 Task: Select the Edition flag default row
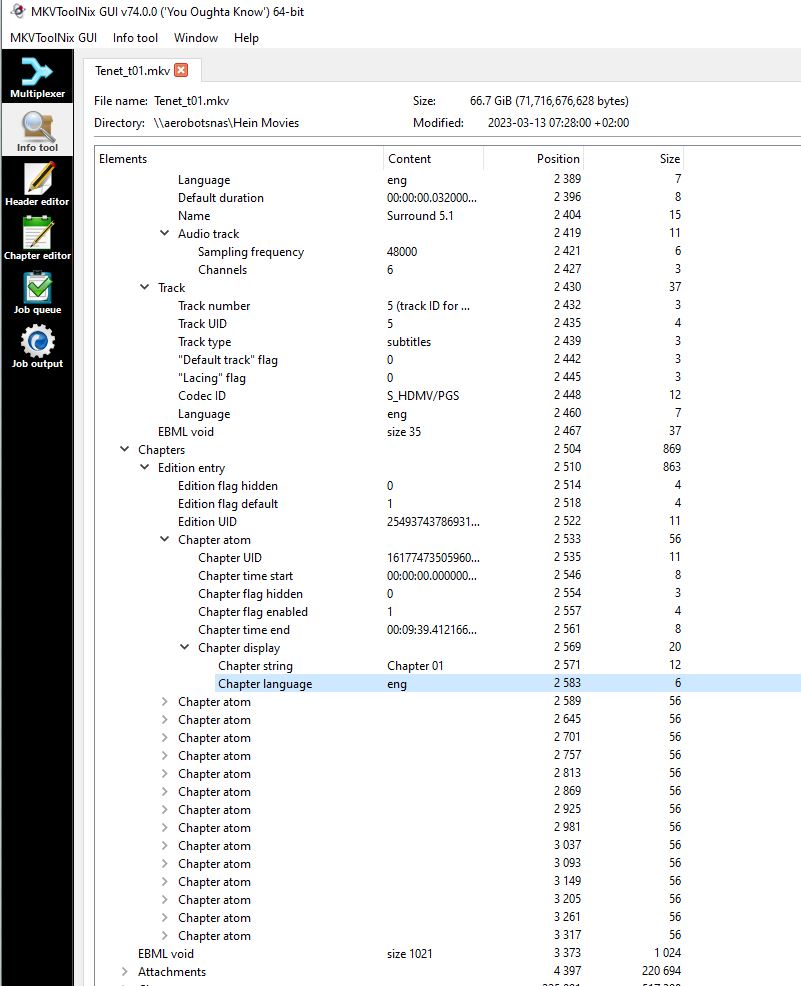448,503
